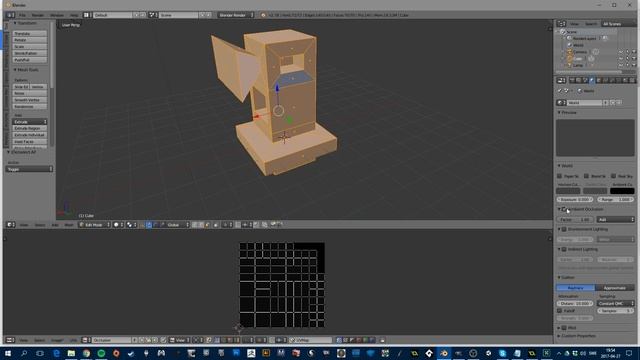Switch to World properties tab icon
Viewport: 640px width, 360px height.
coord(592,80)
